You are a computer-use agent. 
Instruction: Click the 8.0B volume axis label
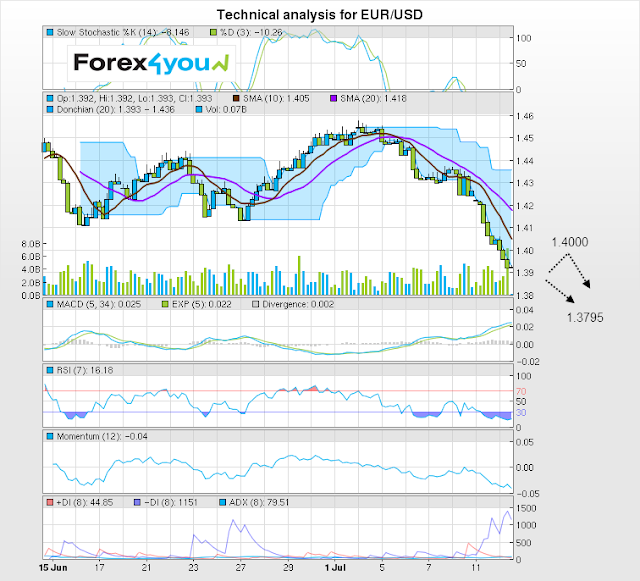31,244
